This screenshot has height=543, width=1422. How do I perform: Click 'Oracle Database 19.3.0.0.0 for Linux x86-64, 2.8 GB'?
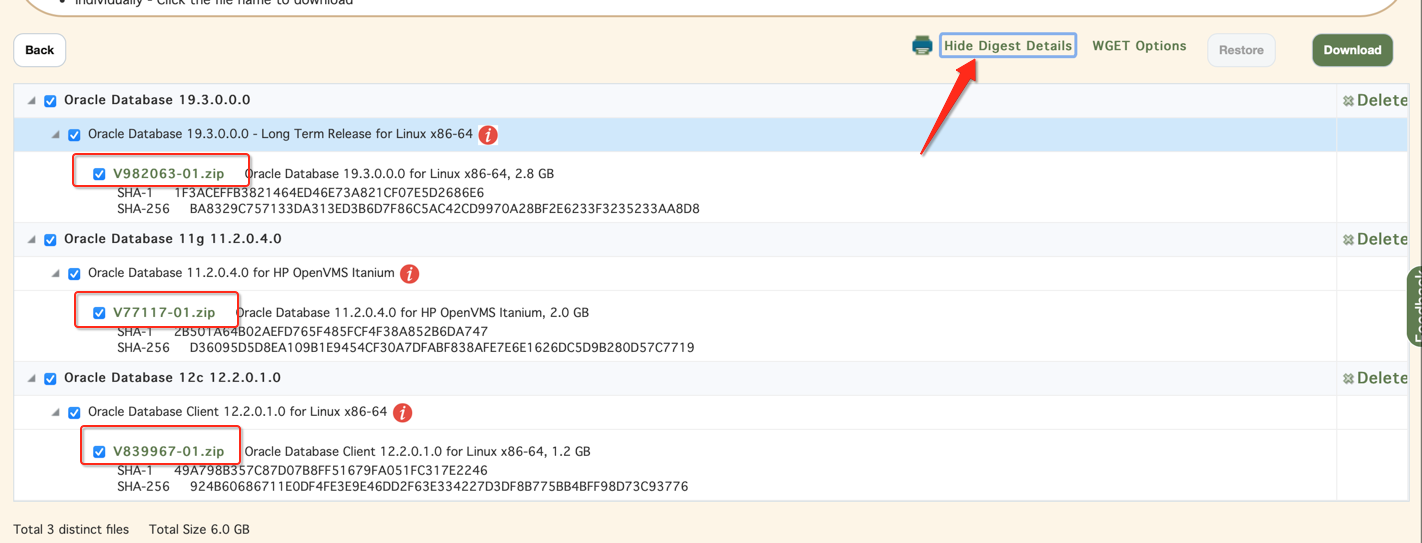pyautogui.click(x=399, y=174)
